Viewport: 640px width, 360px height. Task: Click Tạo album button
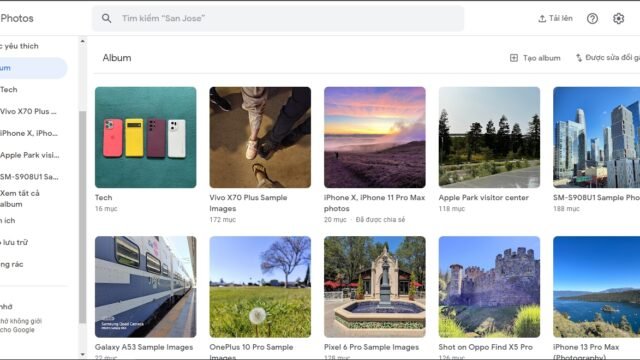(x=535, y=58)
